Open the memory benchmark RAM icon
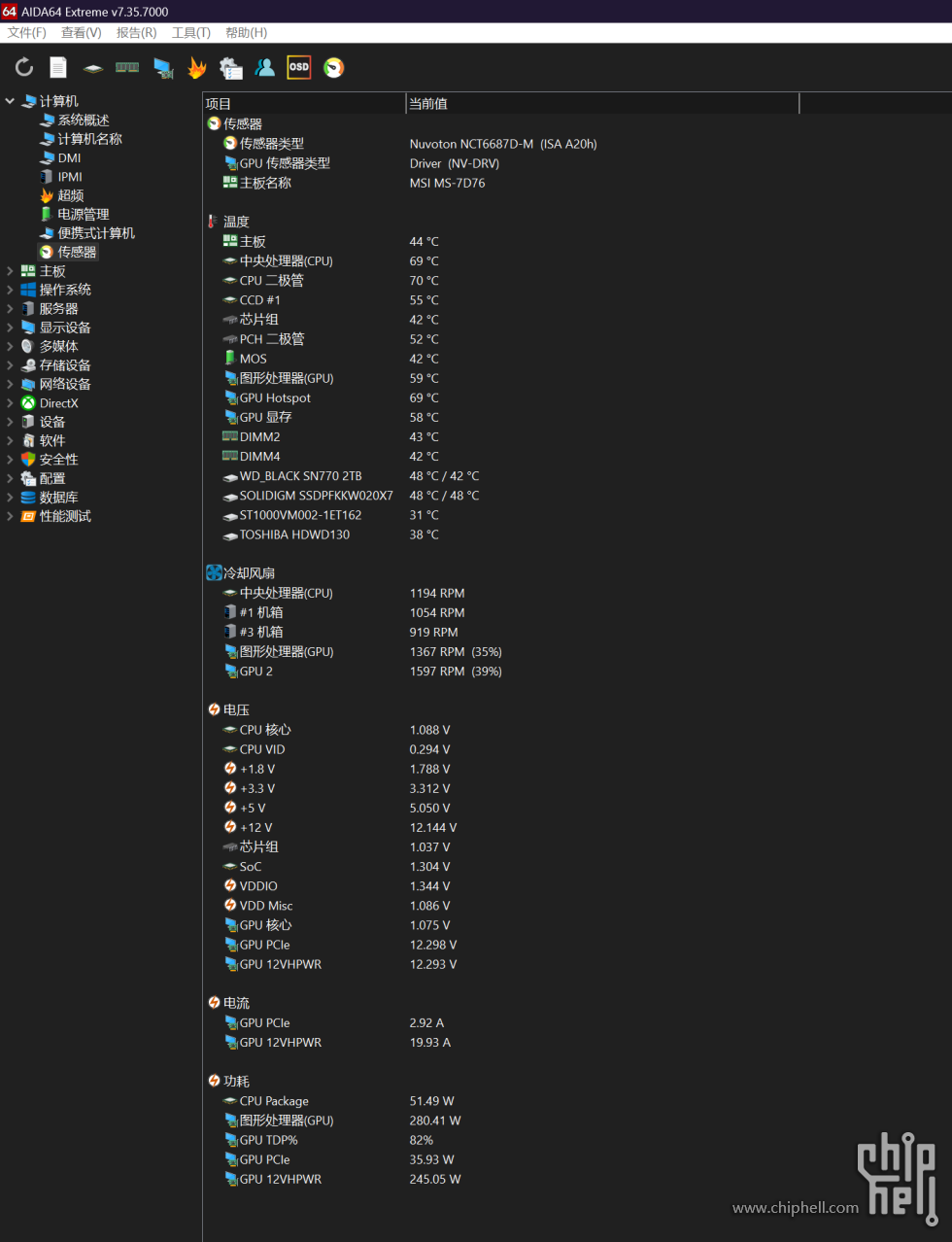 pyautogui.click(x=127, y=67)
